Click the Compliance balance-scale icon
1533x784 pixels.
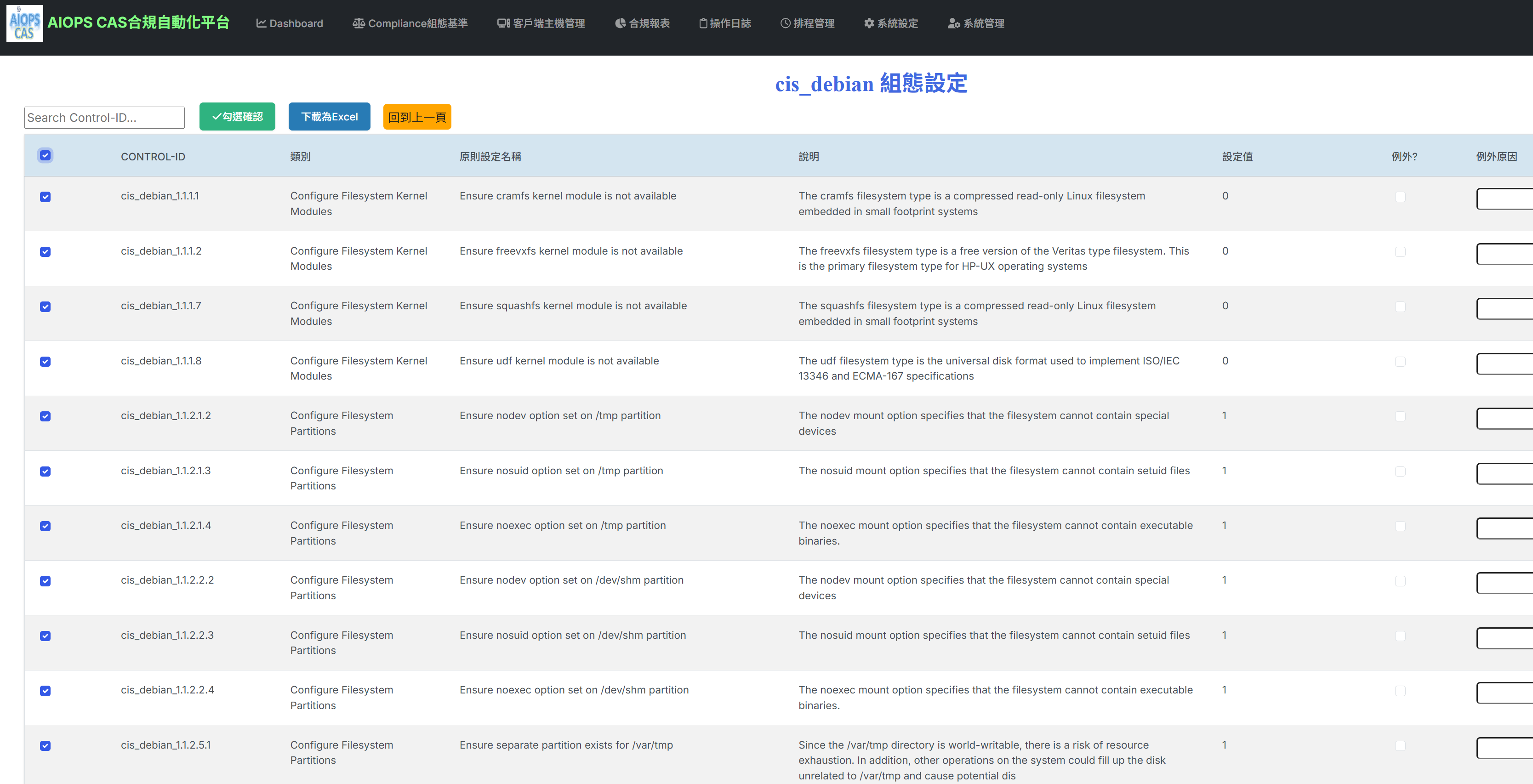pyautogui.click(x=358, y=23)
